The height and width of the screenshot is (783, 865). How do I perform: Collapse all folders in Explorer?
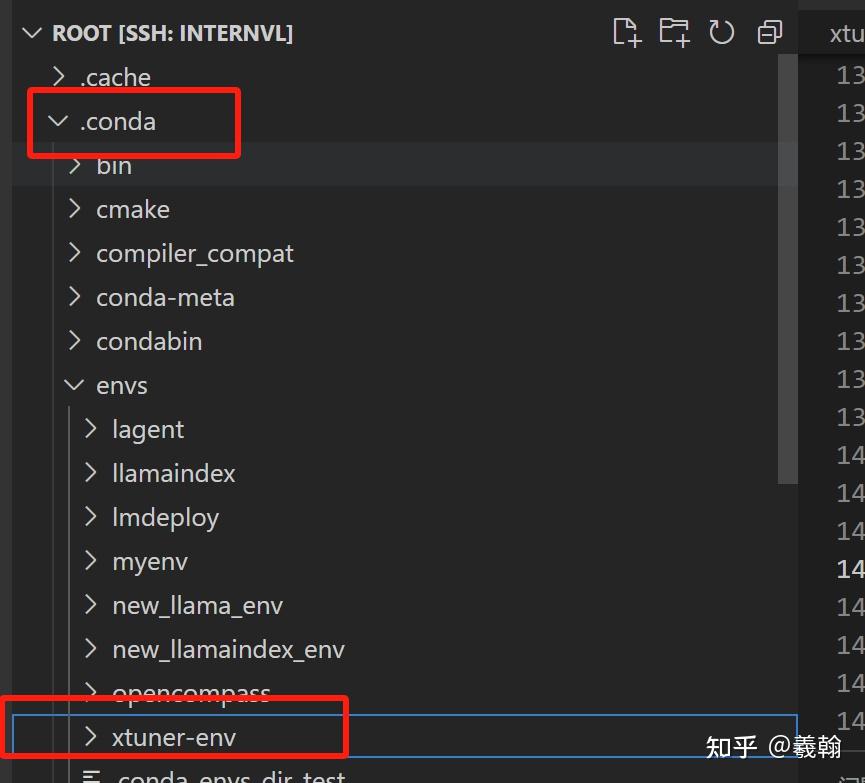pos(769,32)
